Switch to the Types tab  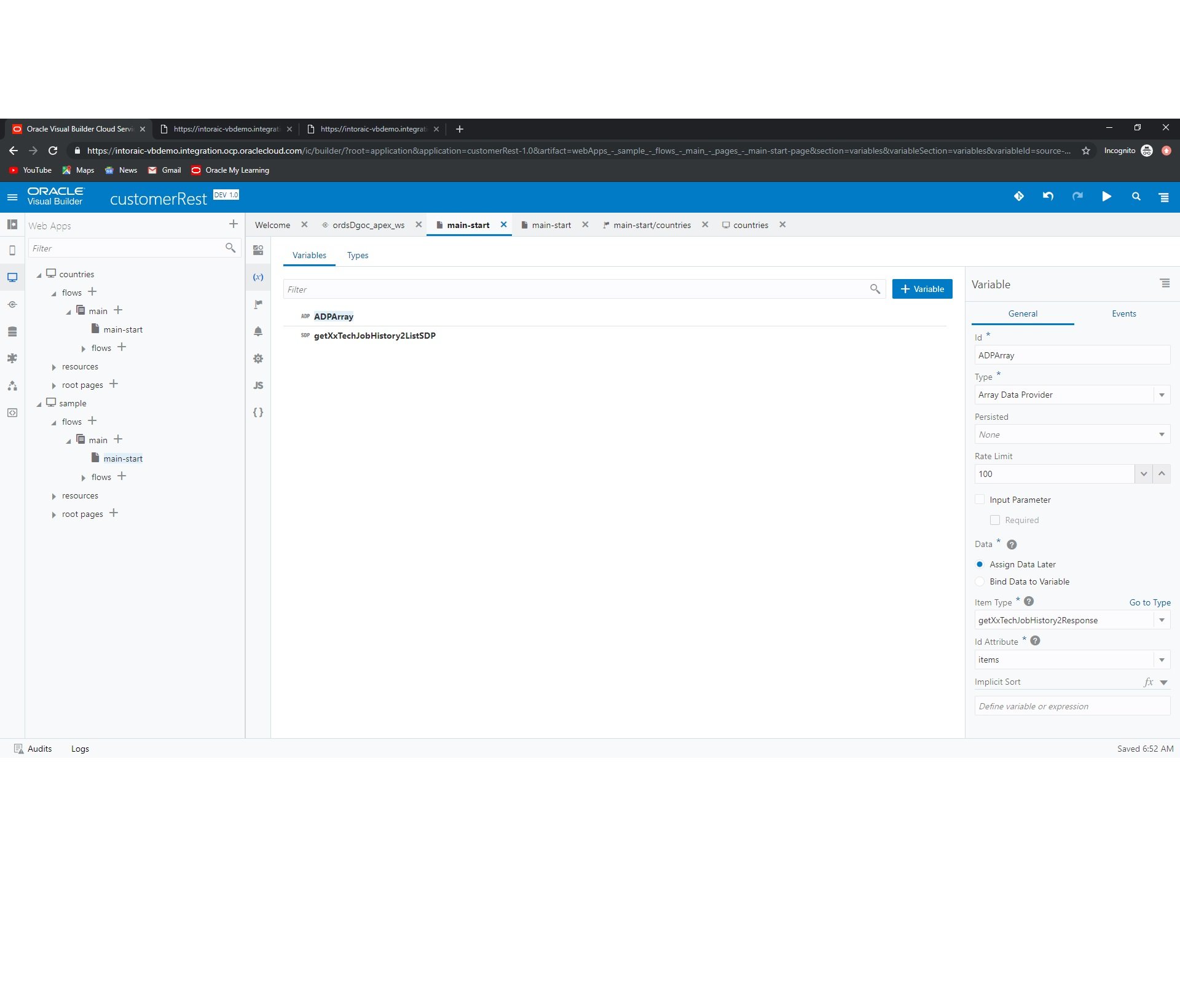click(x=357, y=255)
